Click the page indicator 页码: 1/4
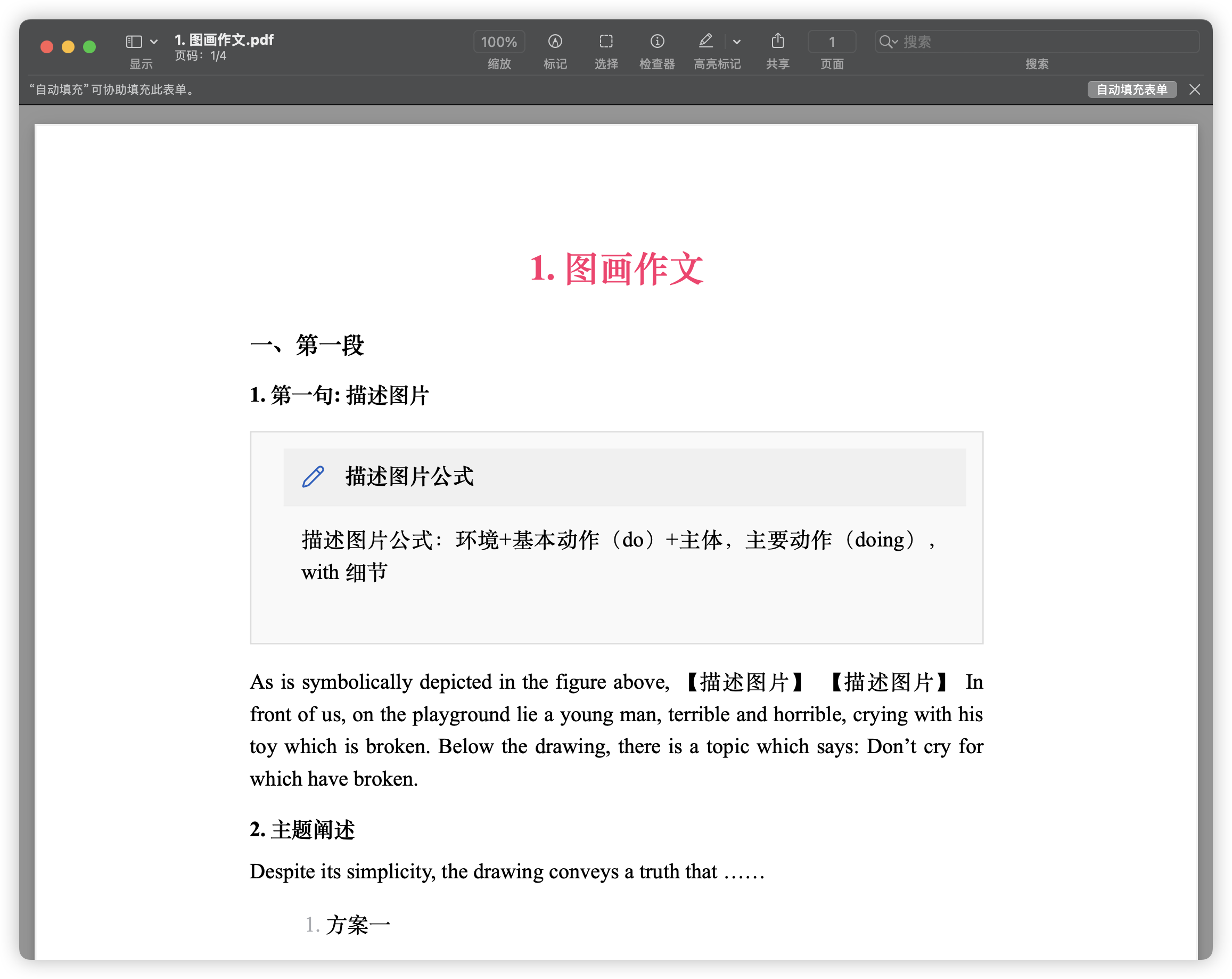Image resolution: width=1232 pixels, height=979 pixels. pyautogui.click(x=201, y=56)
